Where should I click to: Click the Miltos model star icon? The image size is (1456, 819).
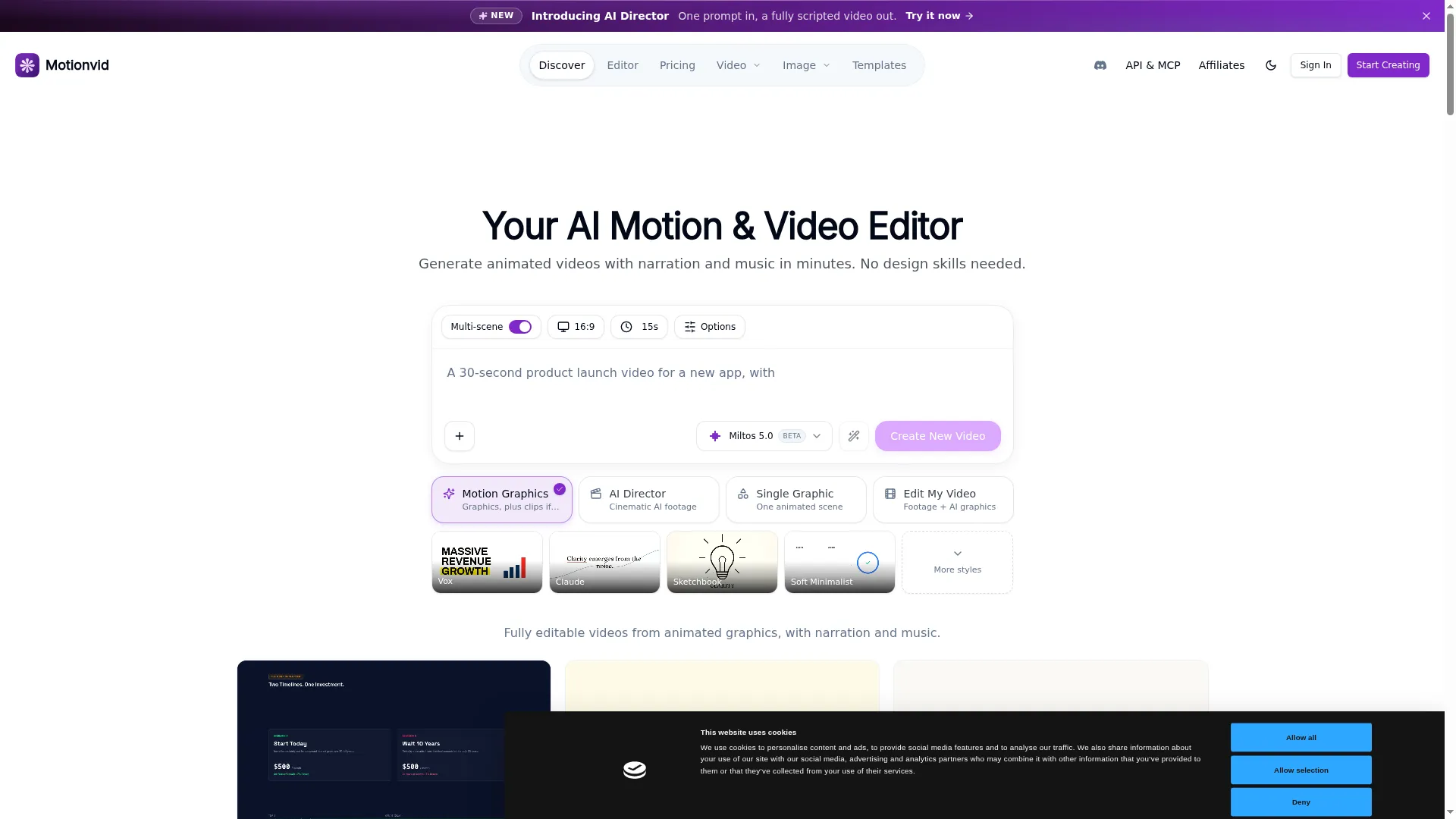point(715,436)
